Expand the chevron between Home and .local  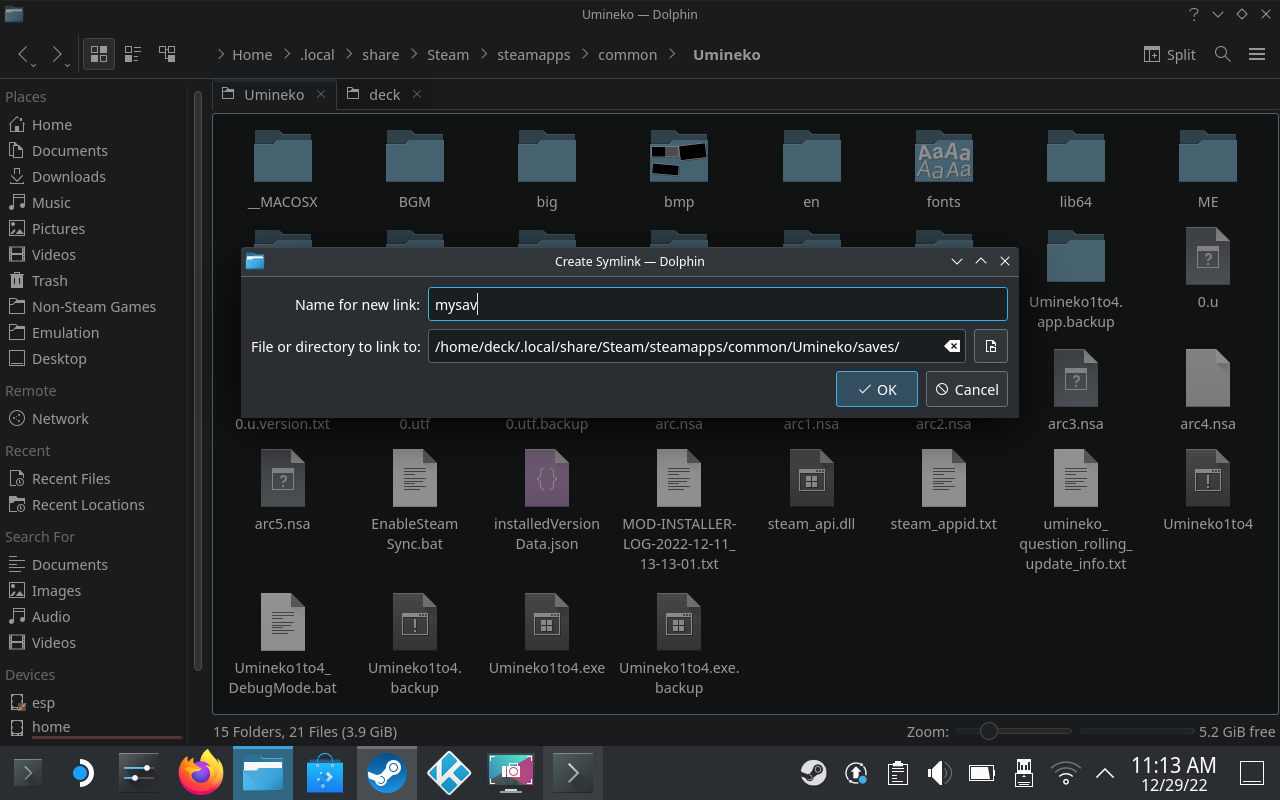tap(286, 55)
